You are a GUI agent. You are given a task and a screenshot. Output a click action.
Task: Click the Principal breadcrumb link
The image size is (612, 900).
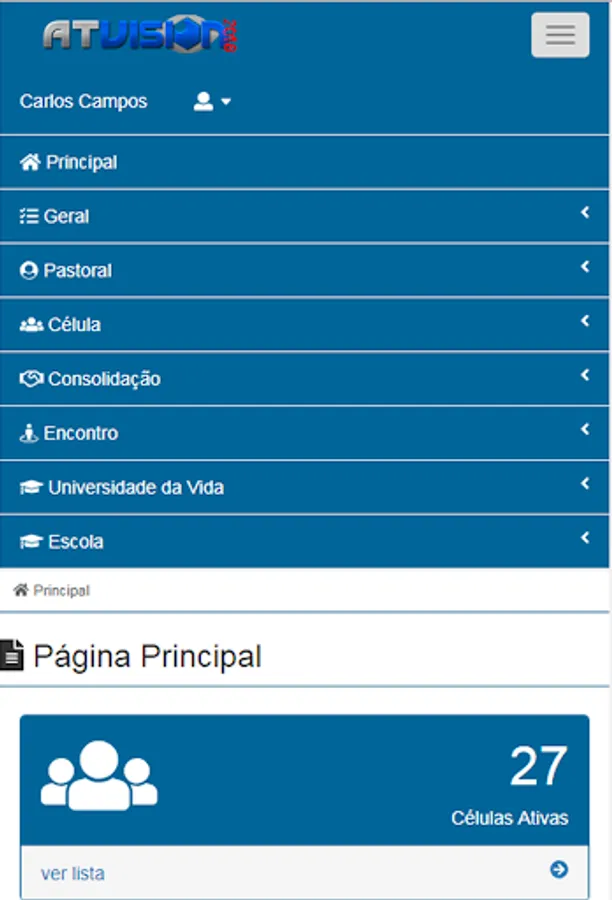click(x=61, y=591)
